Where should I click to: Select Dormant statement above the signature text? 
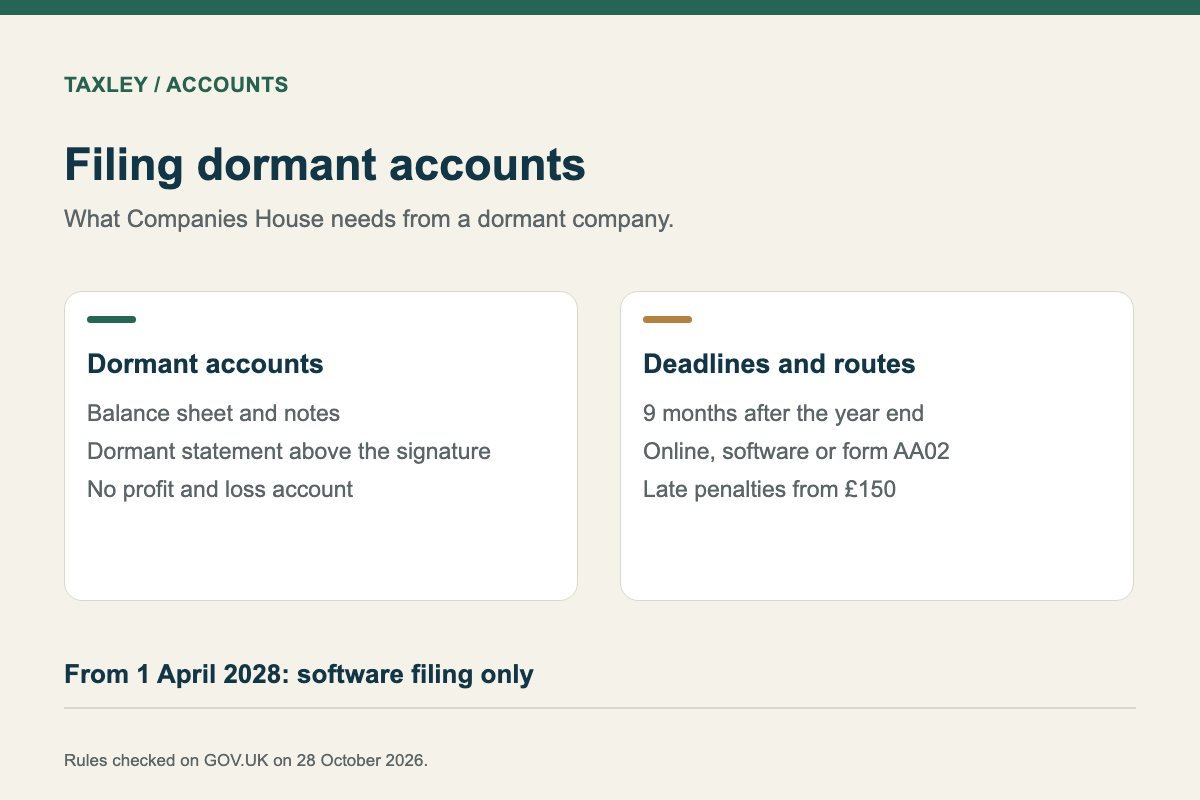click(289, 451)
